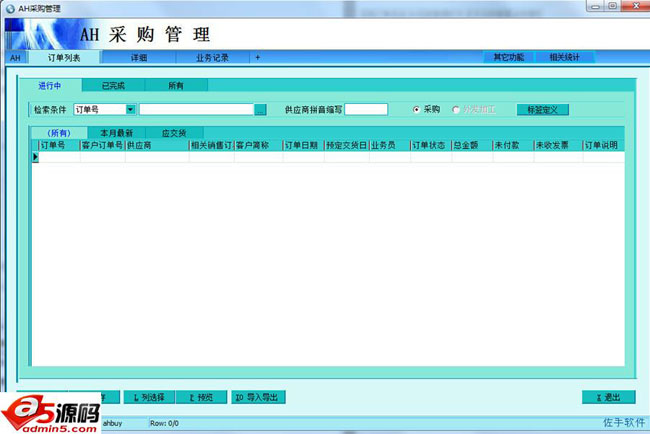Click the current row indicator arrow
This screenshot has width=650, height=434.
(35, 157)
